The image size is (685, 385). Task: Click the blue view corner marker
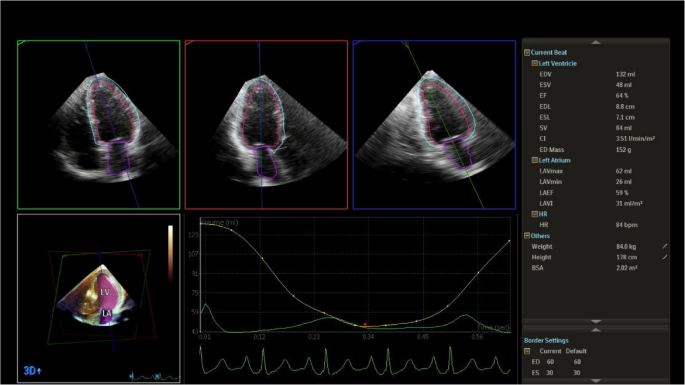tap(357, 42)
